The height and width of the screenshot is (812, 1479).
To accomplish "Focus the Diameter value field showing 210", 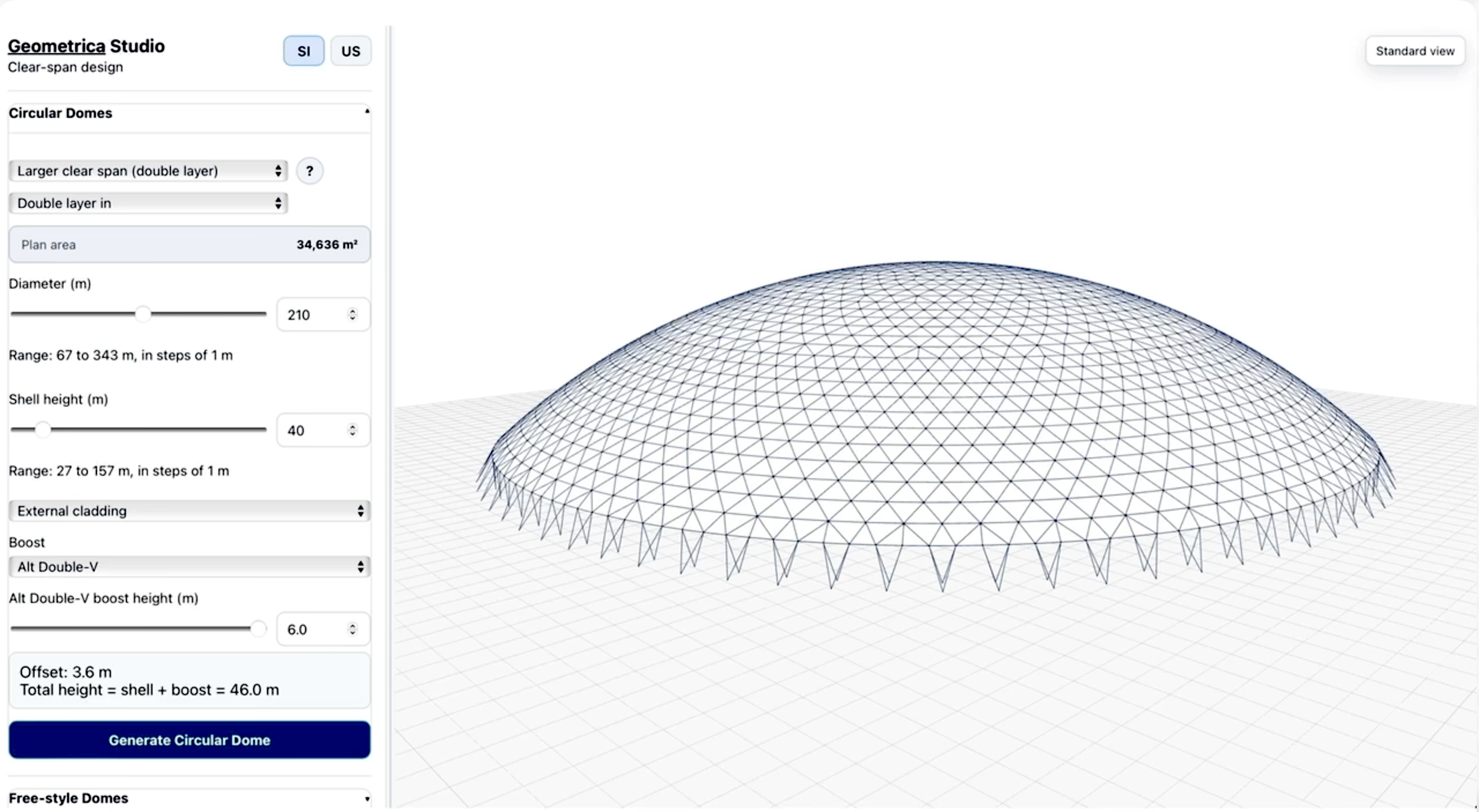I will [x=323, y=315].
